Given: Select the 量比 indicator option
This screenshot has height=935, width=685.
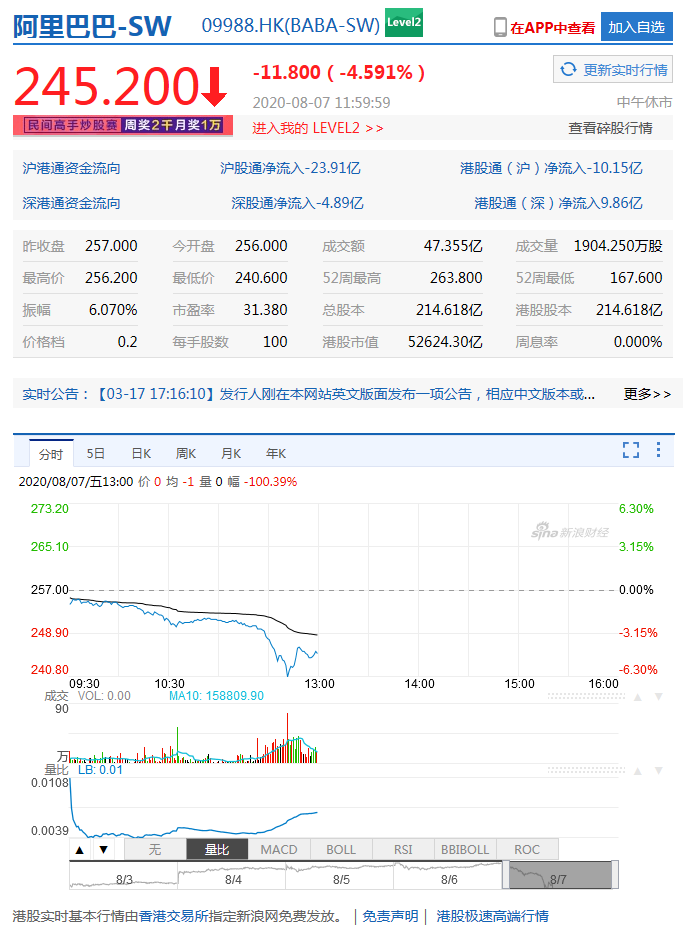Looking at the screenshot, I should 217,850.
